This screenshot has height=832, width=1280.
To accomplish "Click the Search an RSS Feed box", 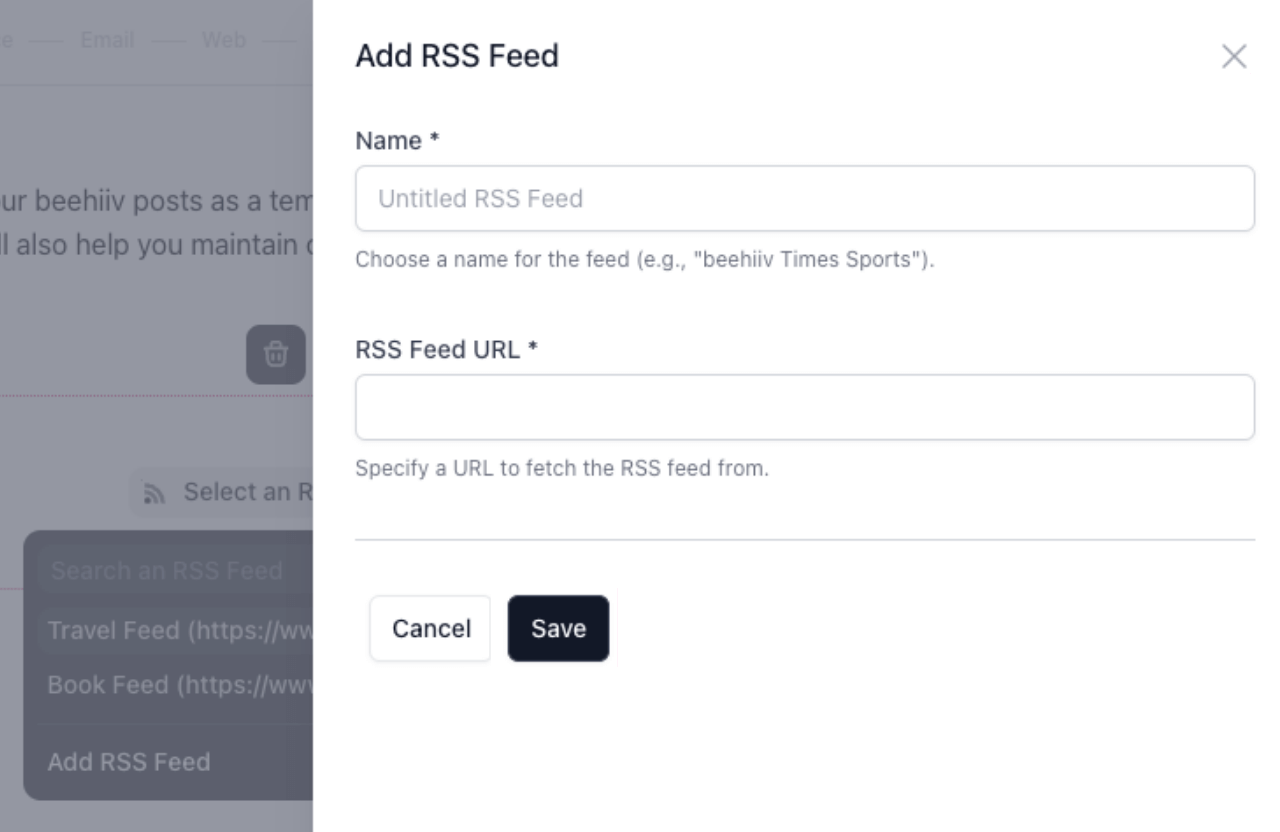I will pos(165,571).
